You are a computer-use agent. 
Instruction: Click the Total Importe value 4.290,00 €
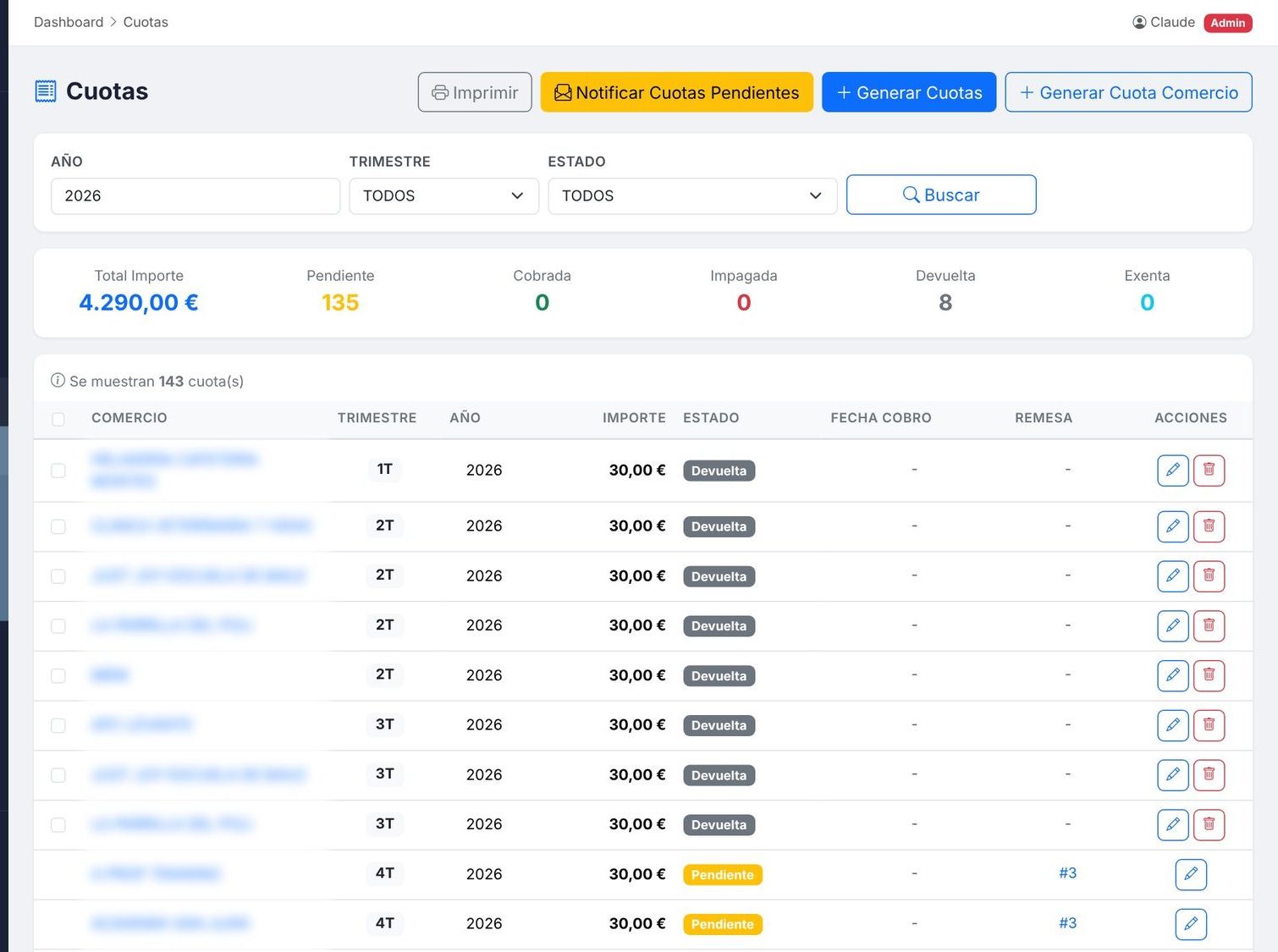(139, 302)
